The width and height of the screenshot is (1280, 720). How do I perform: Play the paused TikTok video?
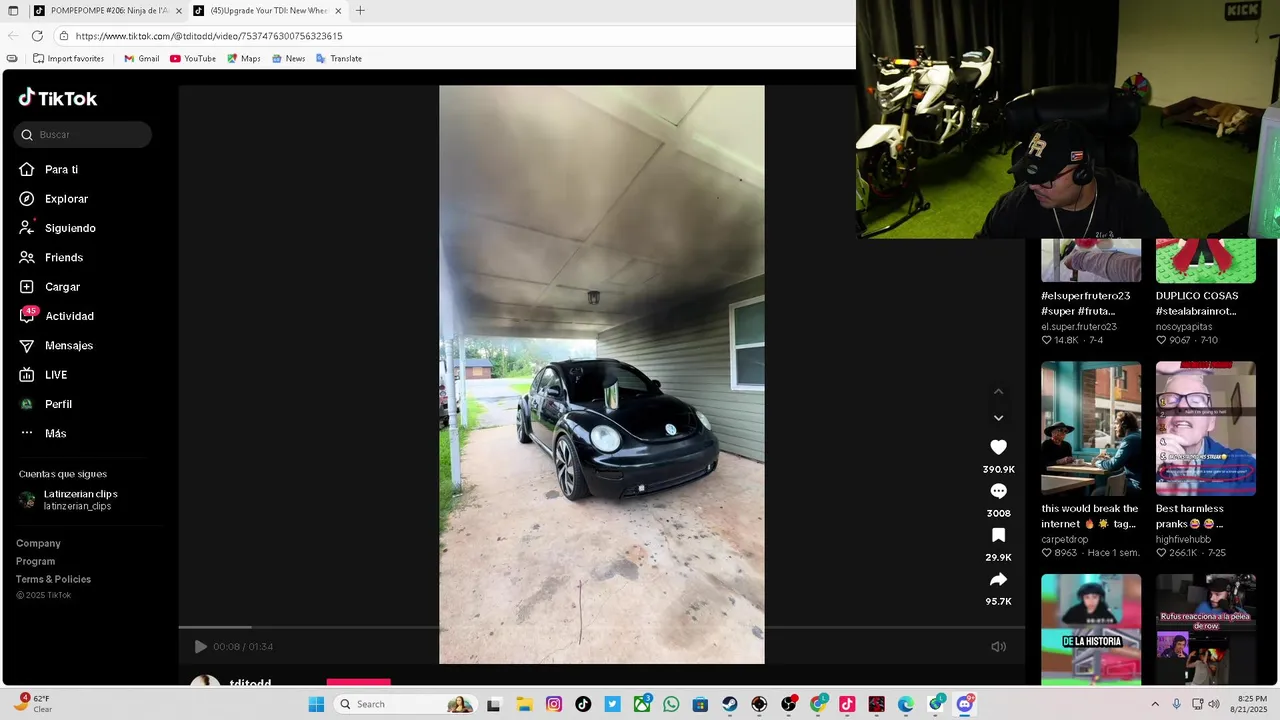click(200, 647)
